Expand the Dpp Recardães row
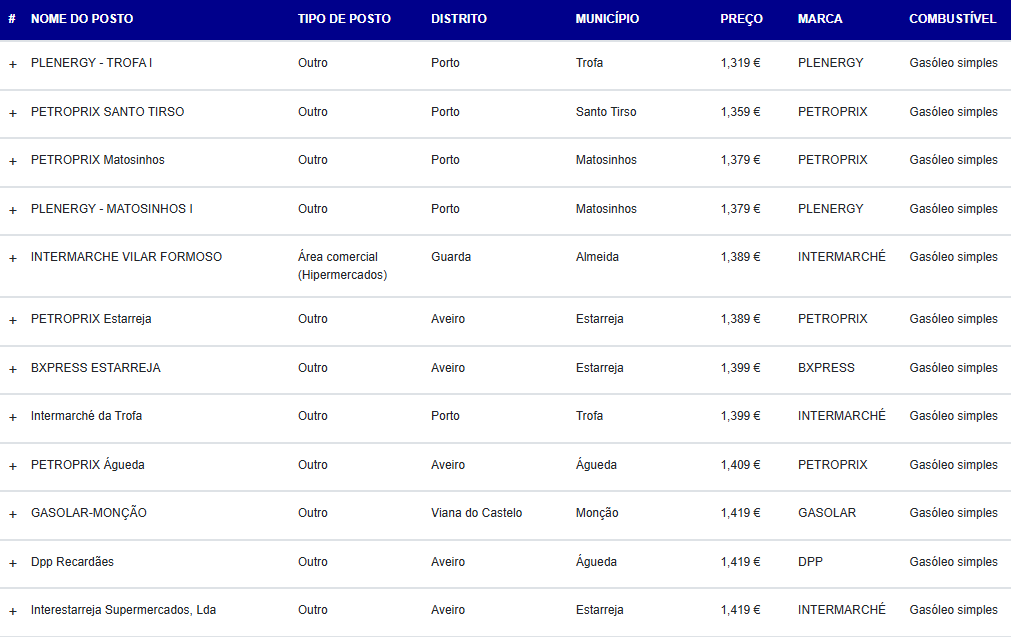Image resolution: width=1011 pixels, height=637 pixels. coord(13,563)
